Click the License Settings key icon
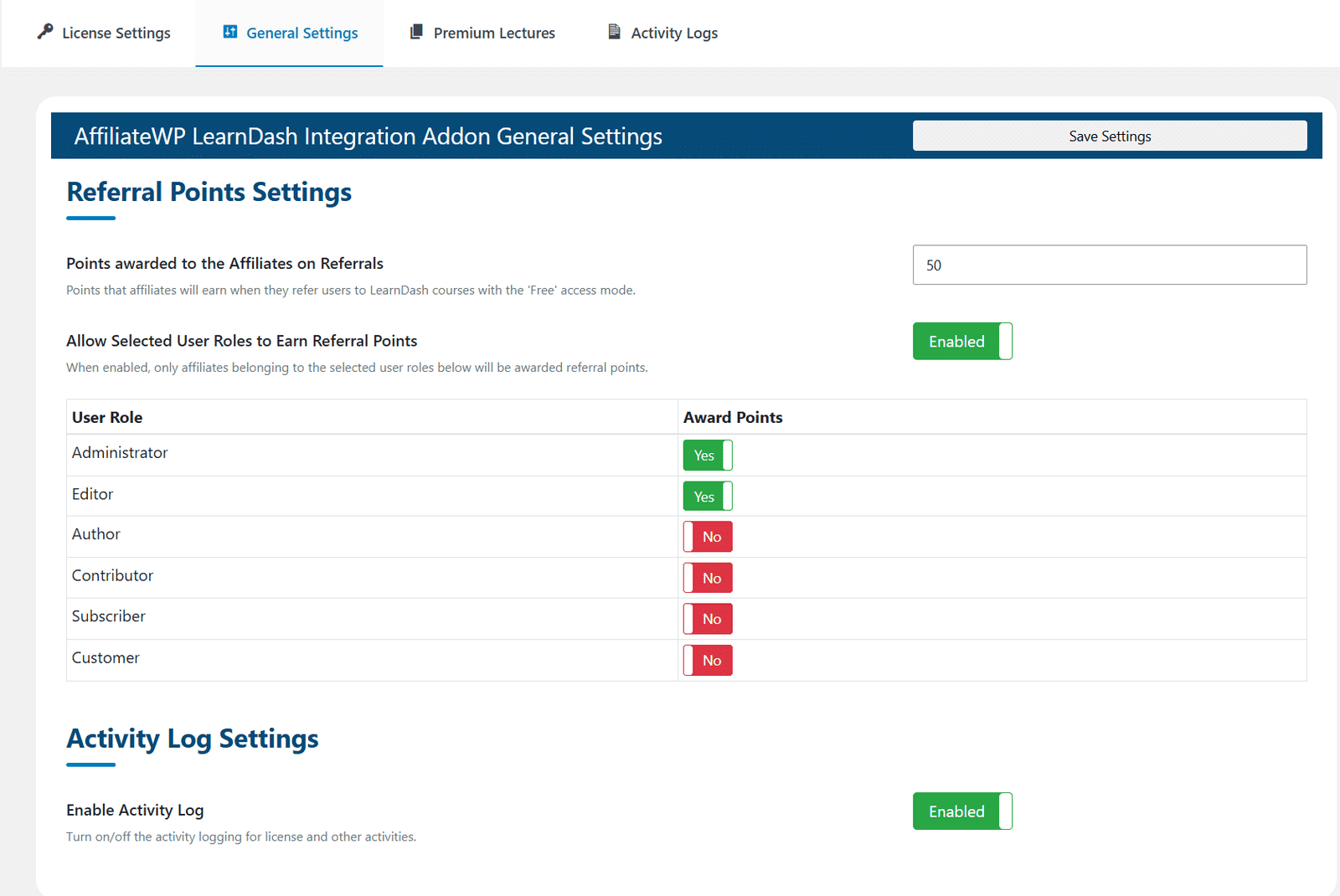 click(45, 32)
